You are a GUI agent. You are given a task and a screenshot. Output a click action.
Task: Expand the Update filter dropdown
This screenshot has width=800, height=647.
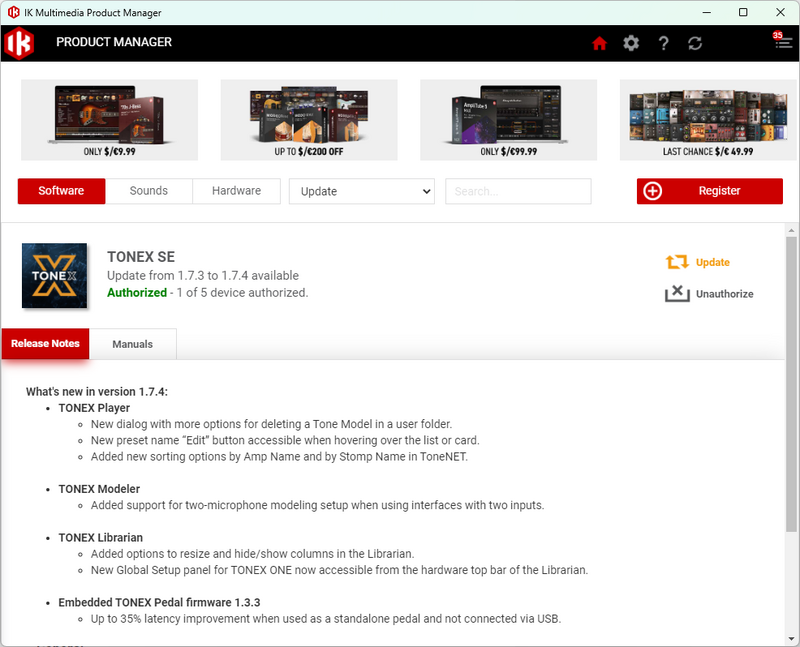pos(362,191)
